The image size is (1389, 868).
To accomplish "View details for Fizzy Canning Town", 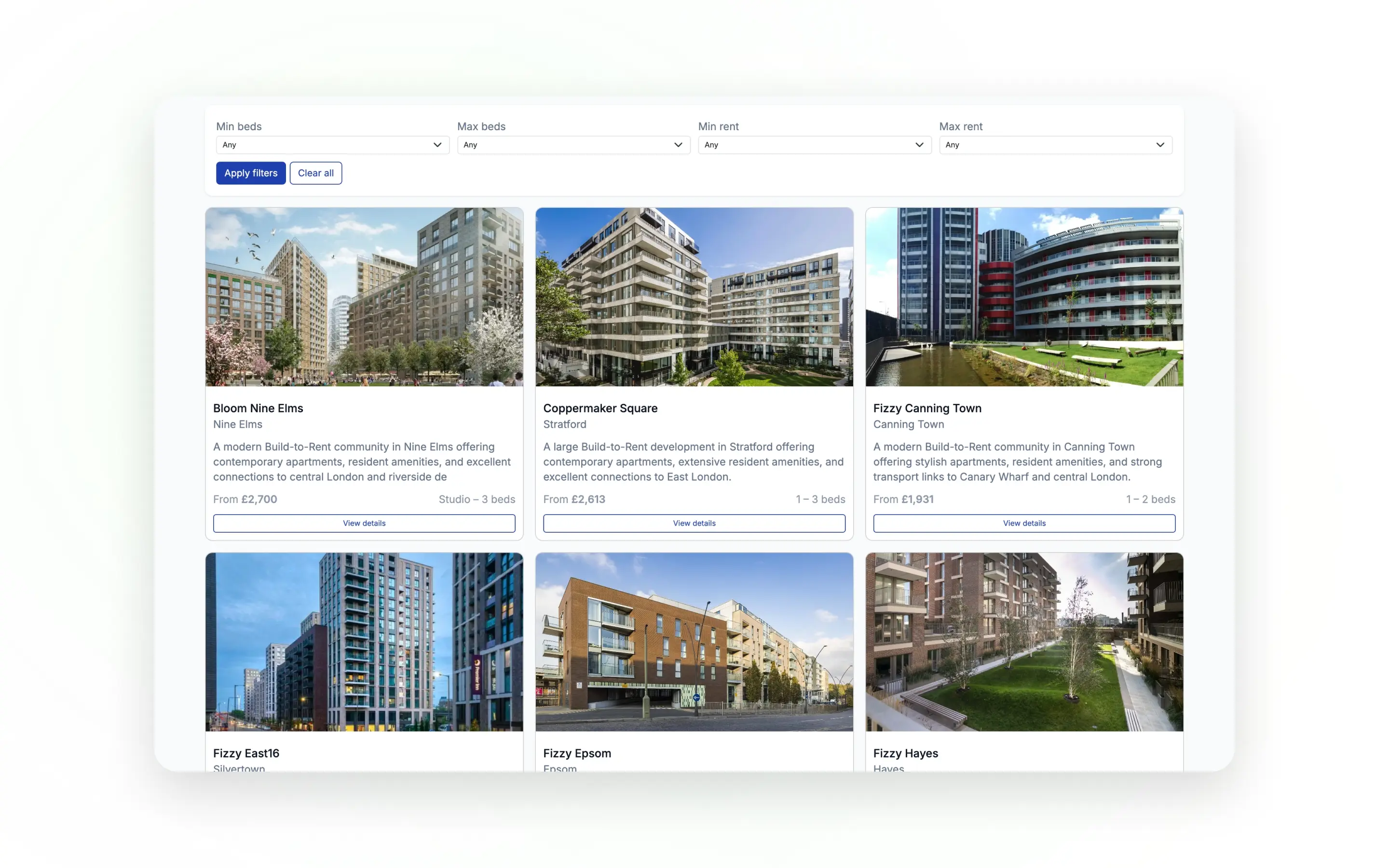I will point(1024,523).
